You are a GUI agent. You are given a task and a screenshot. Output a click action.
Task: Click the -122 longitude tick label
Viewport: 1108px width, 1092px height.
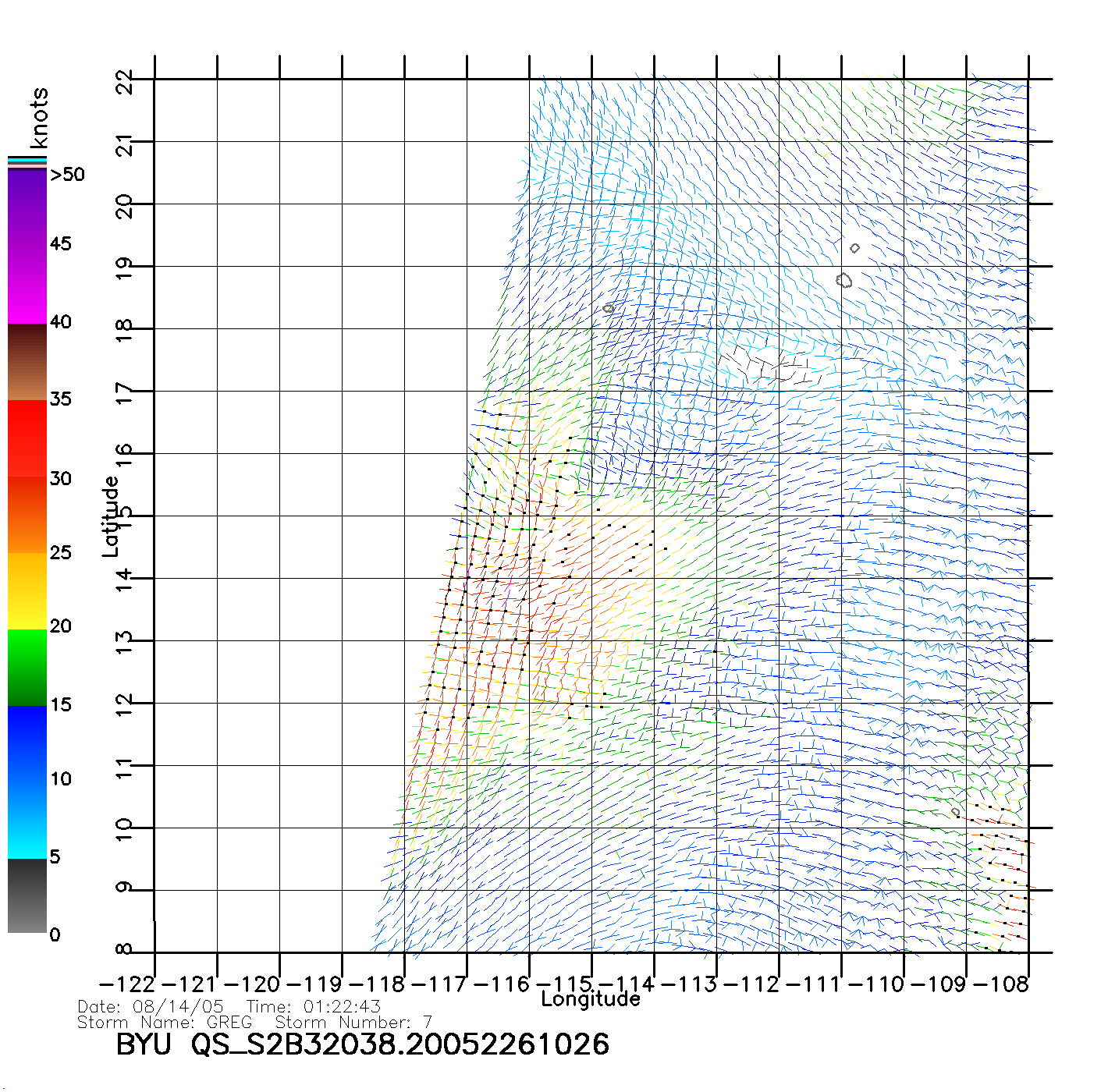(128, 984)
